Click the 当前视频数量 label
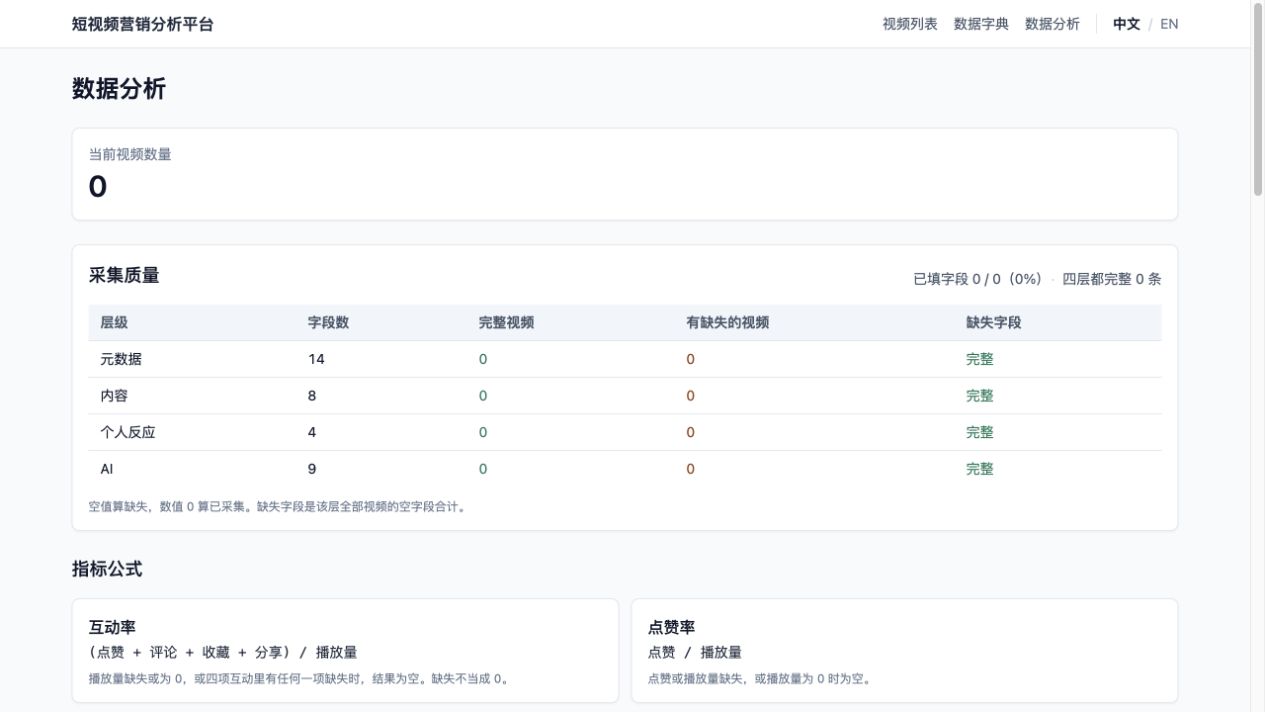 130,154
